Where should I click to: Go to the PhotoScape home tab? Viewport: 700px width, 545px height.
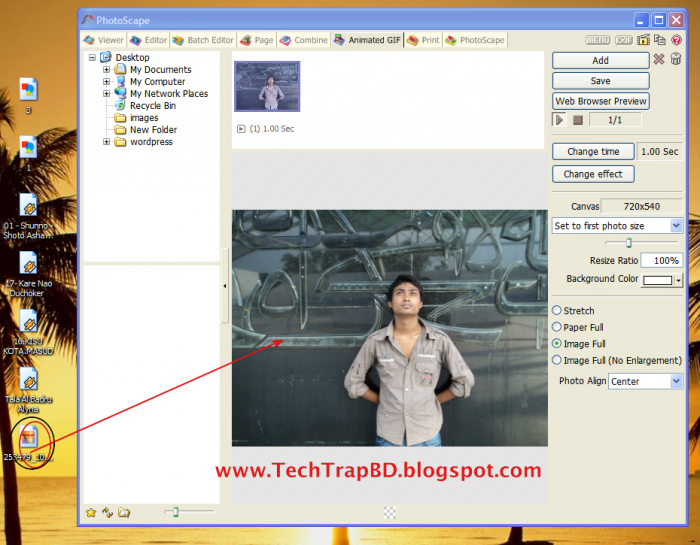tap(475, 40)
